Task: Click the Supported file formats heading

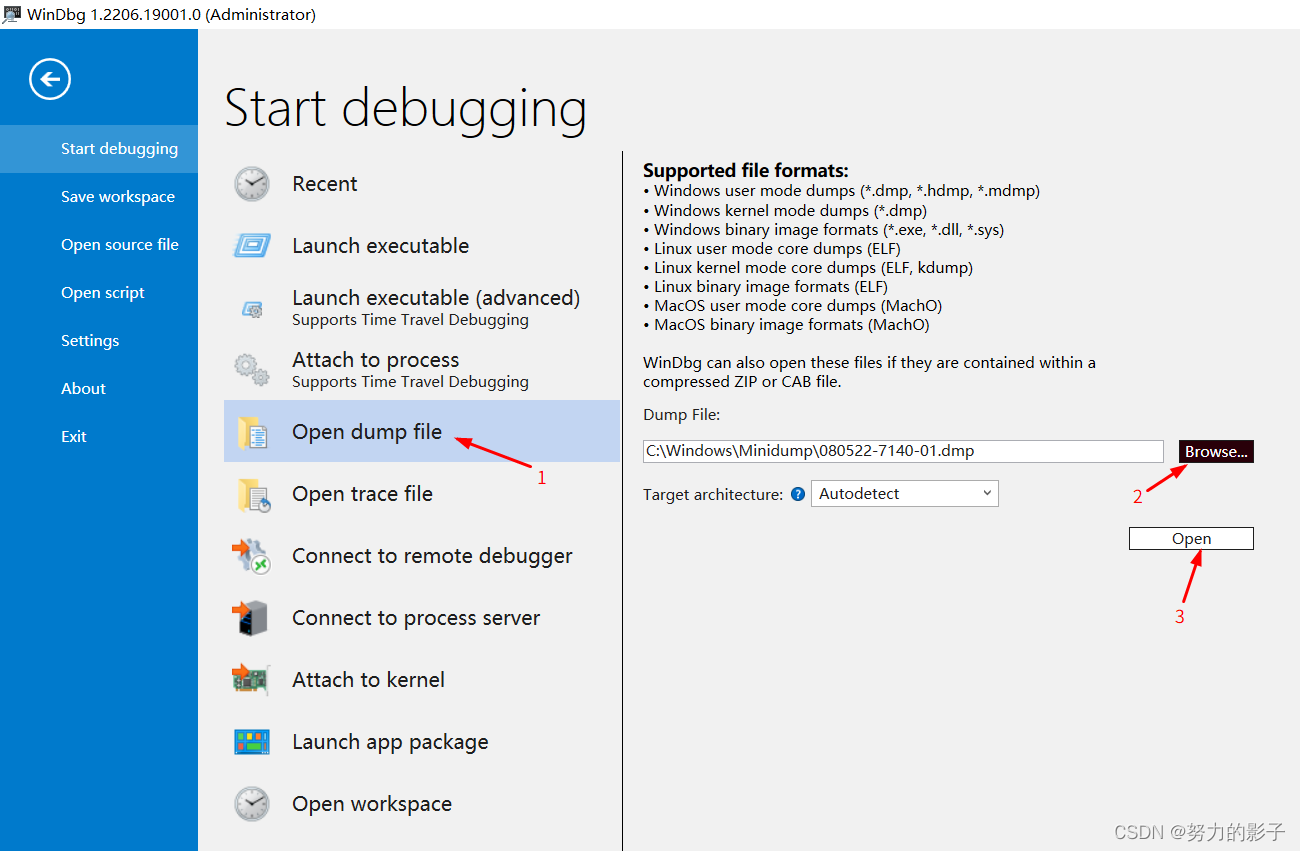Action: [x=746, y=171]
